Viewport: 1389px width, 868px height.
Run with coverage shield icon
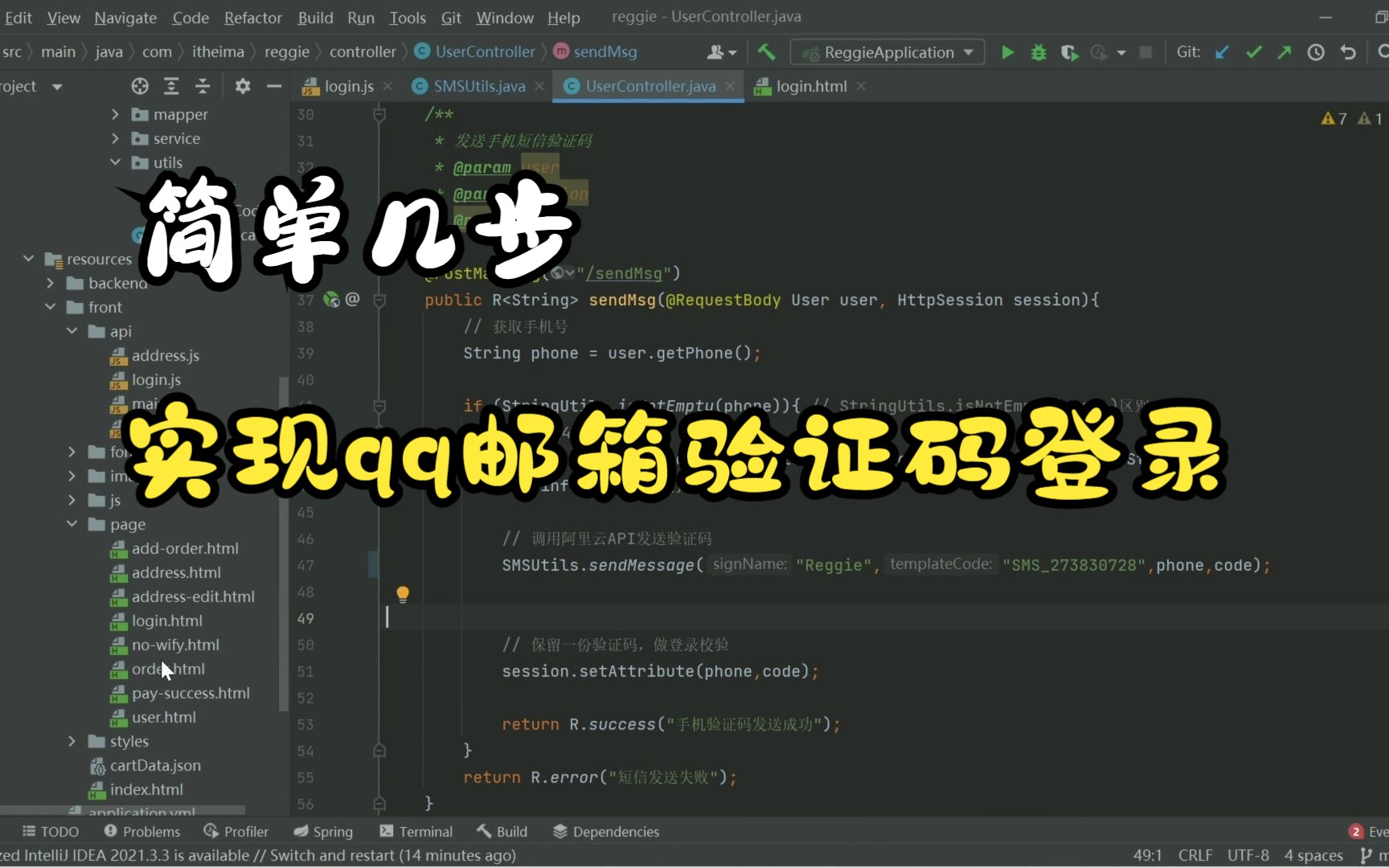(x=1069, y=52)
